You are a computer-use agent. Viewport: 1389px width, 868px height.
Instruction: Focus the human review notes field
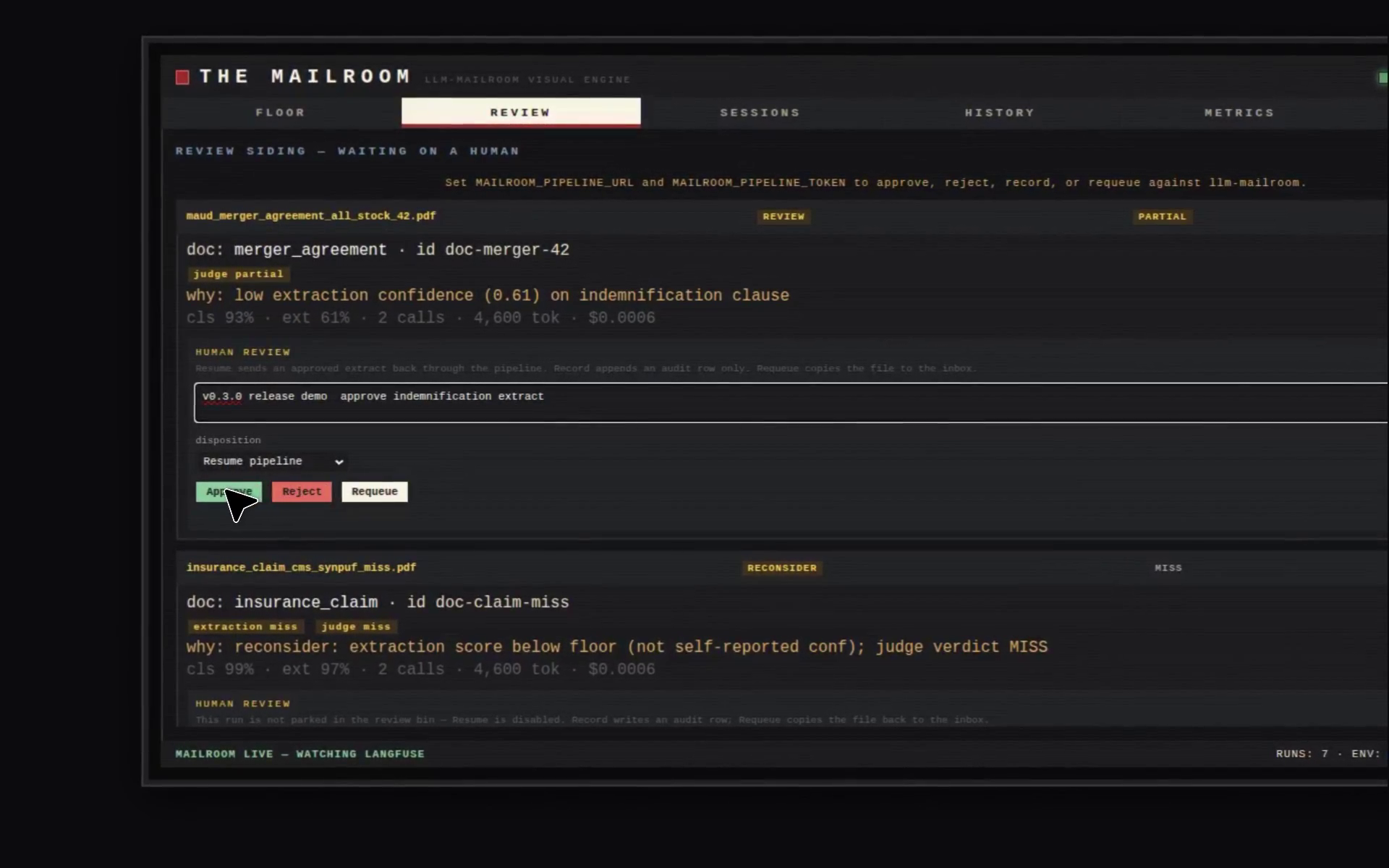click(791, 403)
